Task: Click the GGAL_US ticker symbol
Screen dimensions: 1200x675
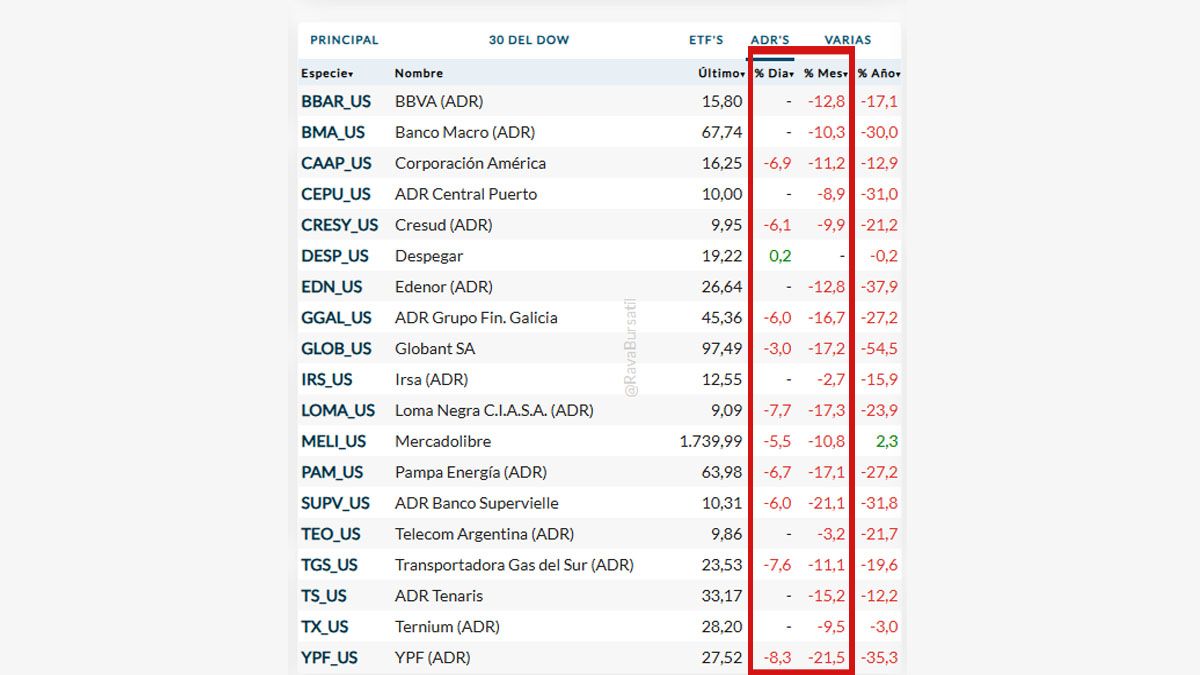Action: [336, 318]
